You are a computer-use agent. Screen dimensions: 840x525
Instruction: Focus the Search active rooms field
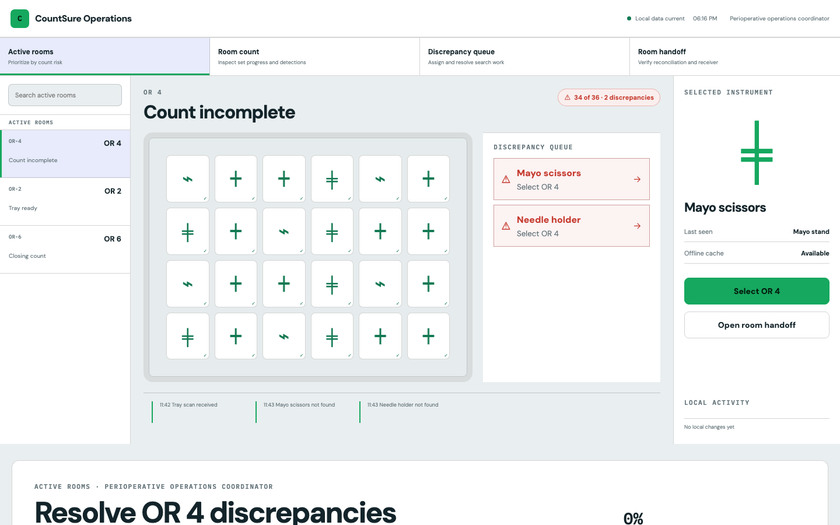65,95
